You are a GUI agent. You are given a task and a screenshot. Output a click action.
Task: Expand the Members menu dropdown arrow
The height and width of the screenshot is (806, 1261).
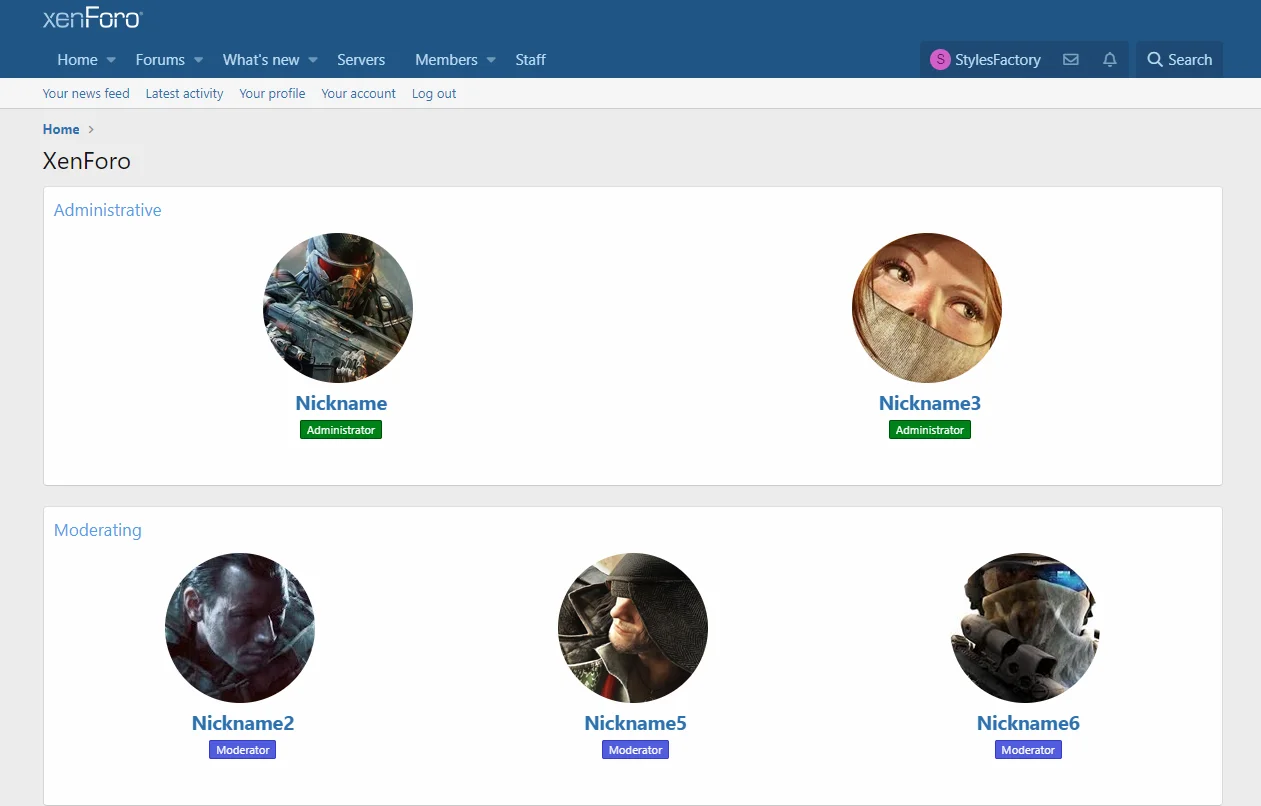point(491,60)
